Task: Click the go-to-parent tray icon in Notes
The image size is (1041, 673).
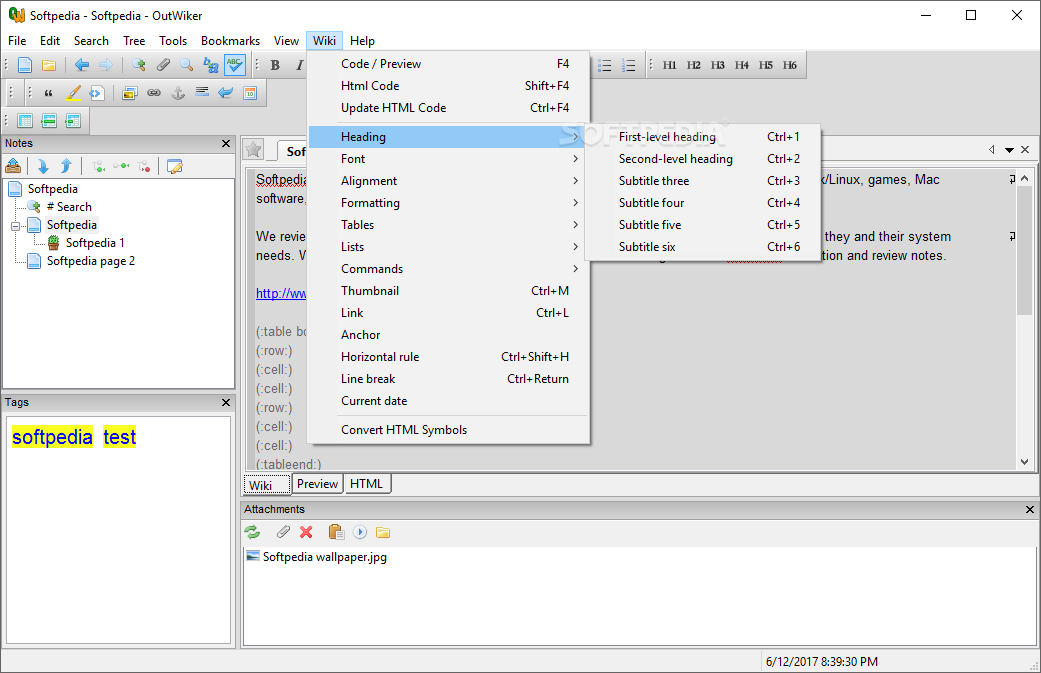Action: click(13, 166)
